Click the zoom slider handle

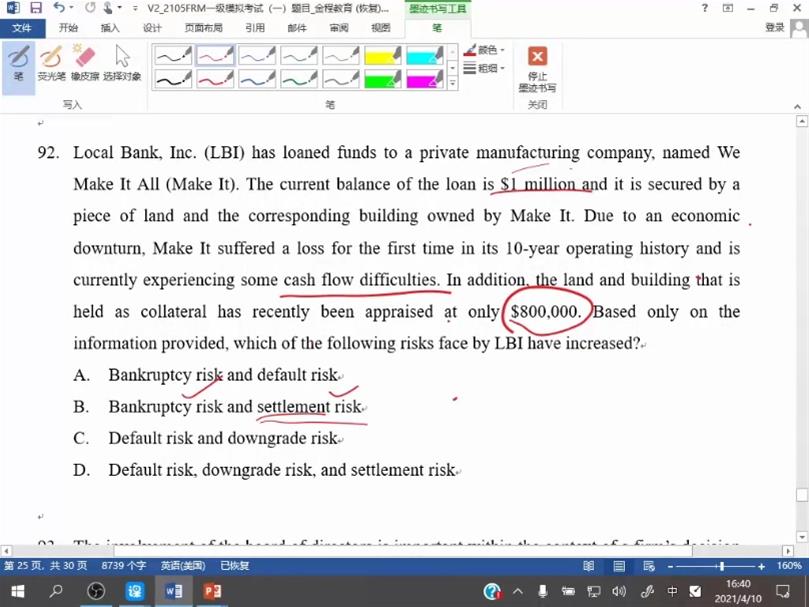click(722, 566)
